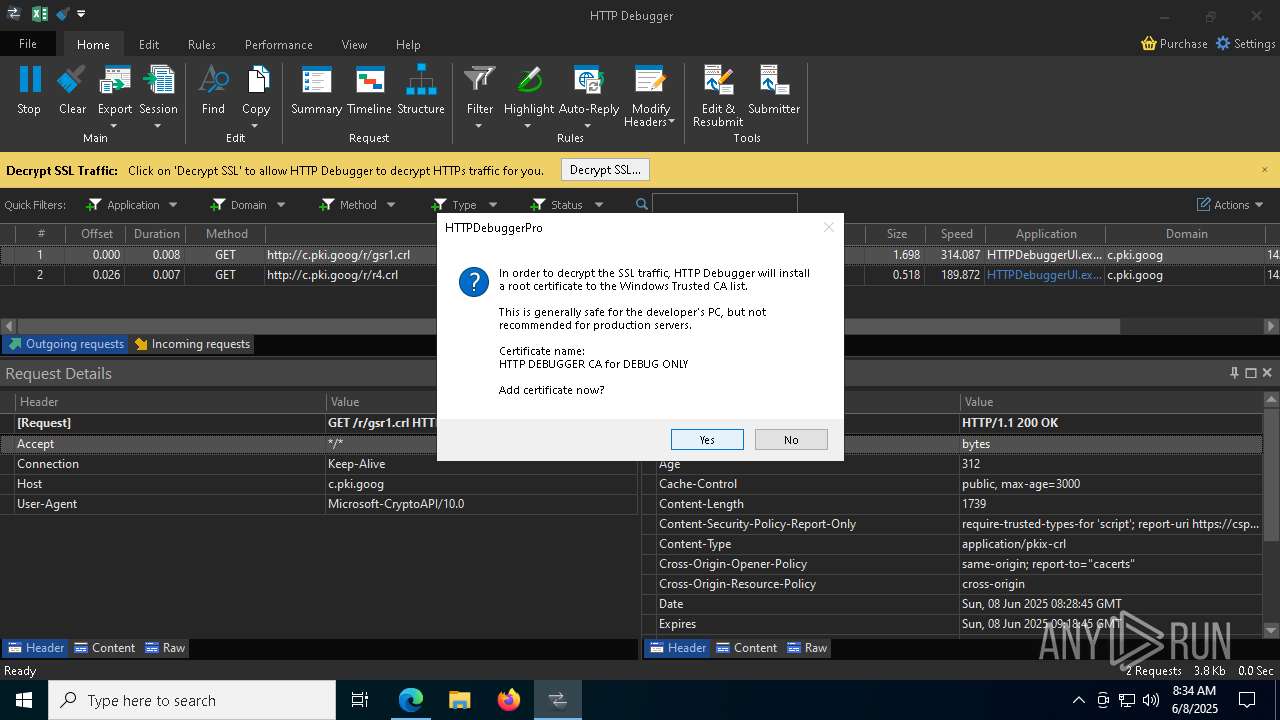This screenshot has width=1280, height=720.
Task: Close the Request Details panel
Action: [1267, 373]
